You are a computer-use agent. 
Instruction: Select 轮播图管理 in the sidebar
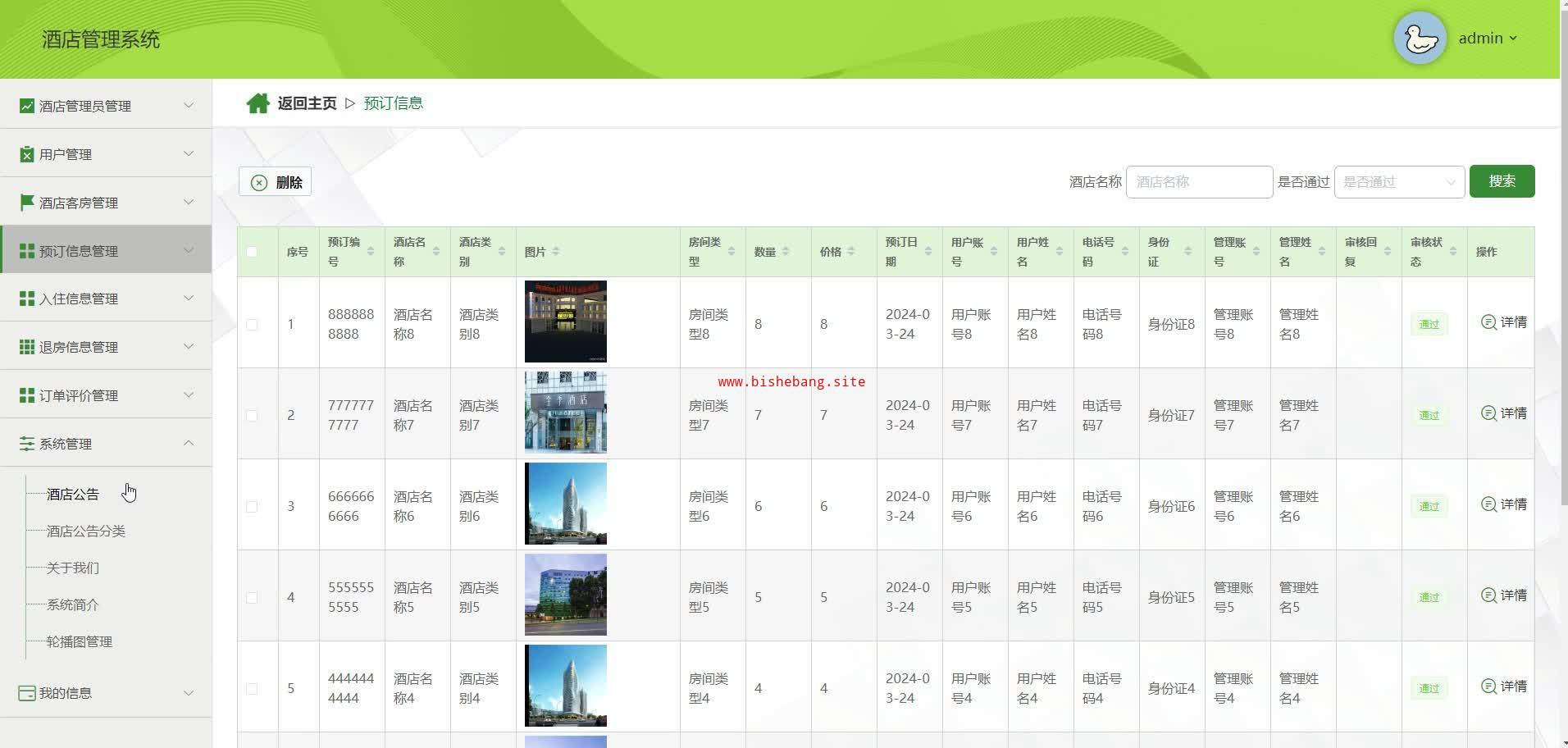pos(80,642)
